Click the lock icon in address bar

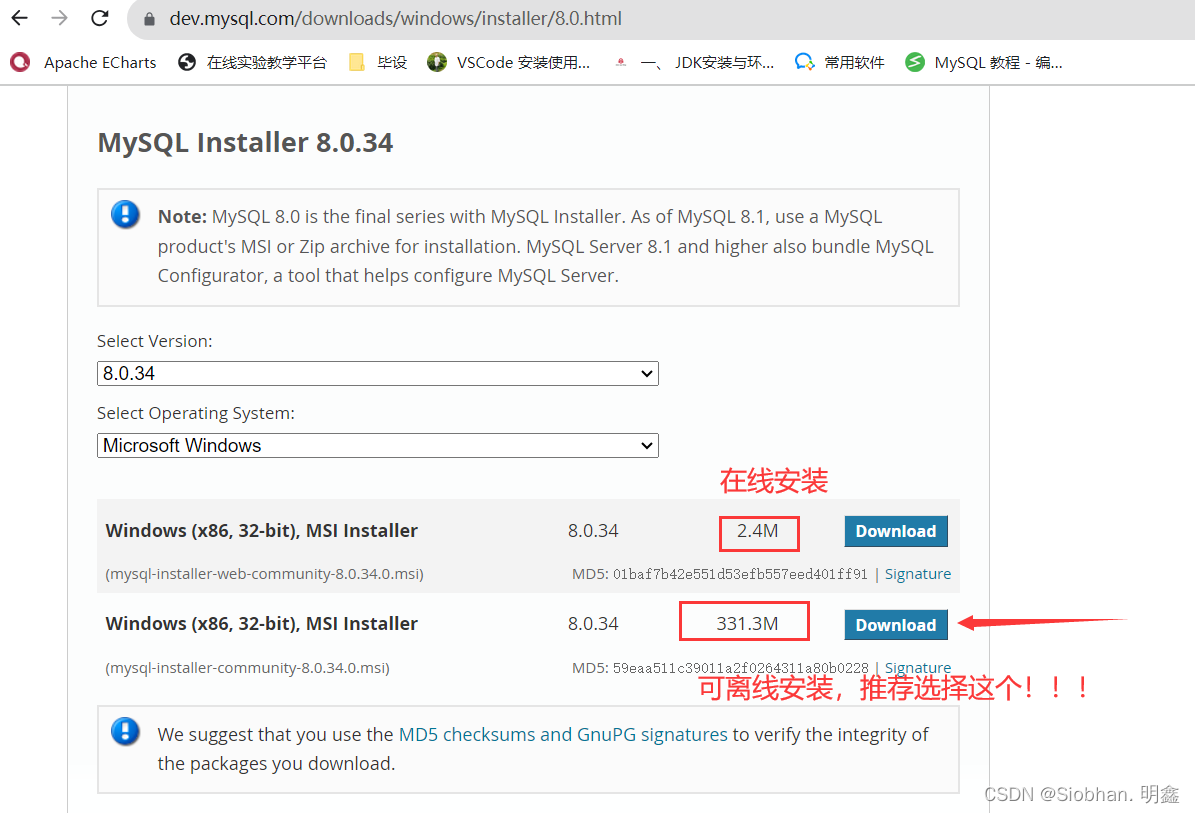149,19
